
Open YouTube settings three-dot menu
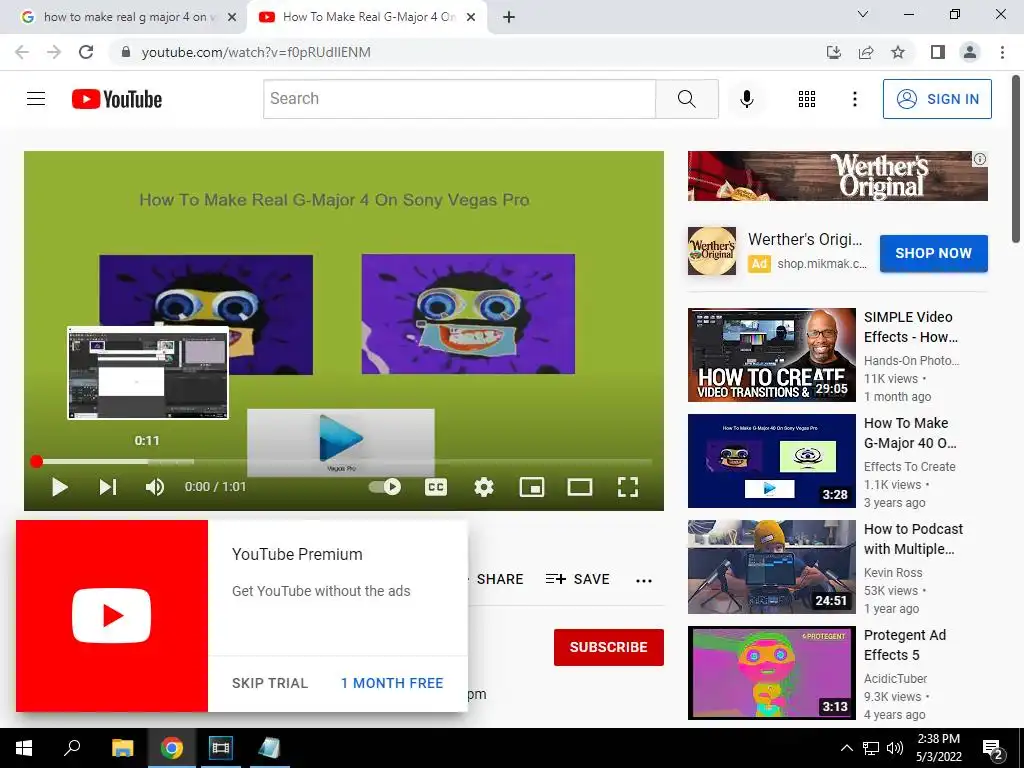click(x=854, y=99)
